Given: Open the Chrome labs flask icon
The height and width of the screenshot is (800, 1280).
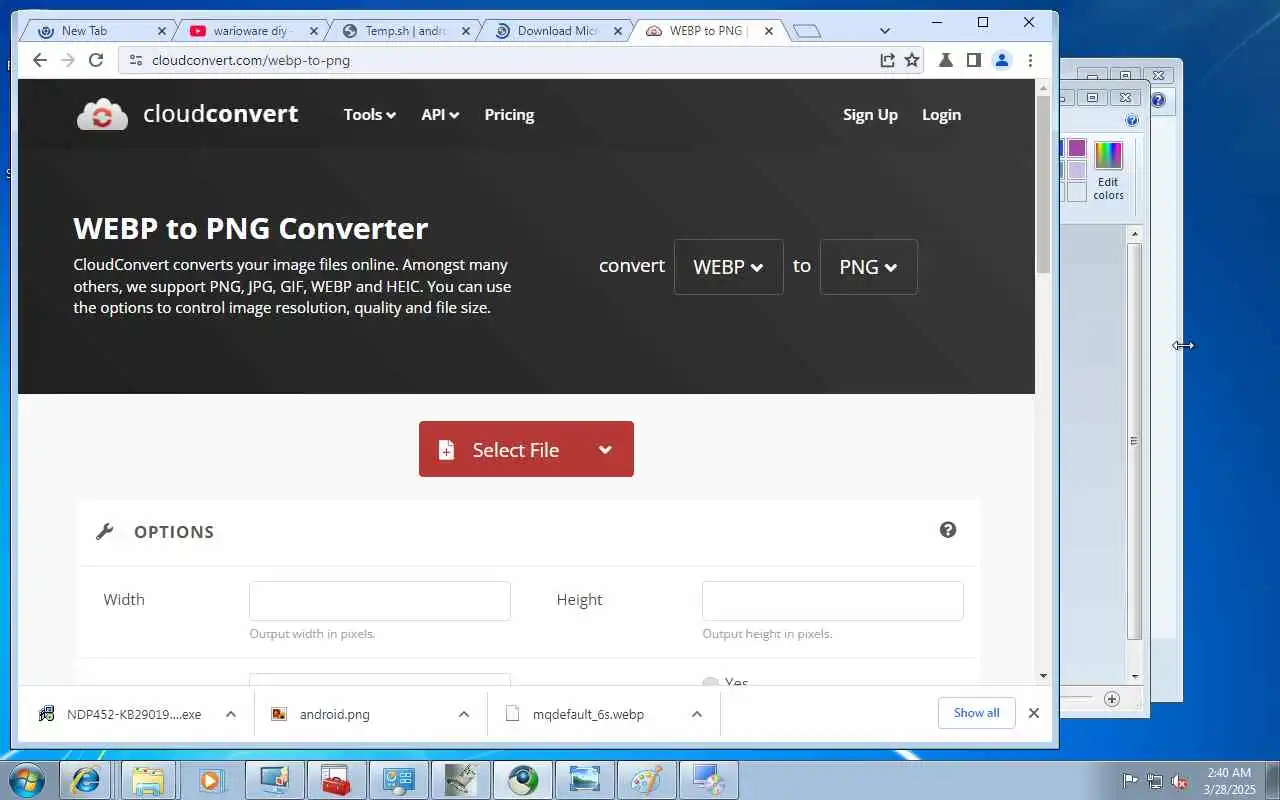Looking at the screenshot, I should [x=945, y=60].
